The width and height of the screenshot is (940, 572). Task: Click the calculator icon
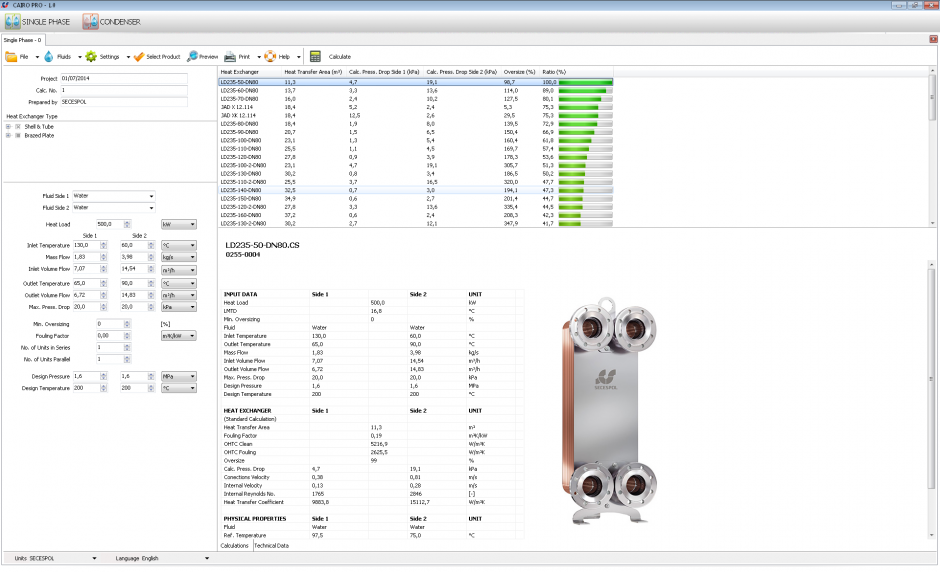(x=315, y=56)
